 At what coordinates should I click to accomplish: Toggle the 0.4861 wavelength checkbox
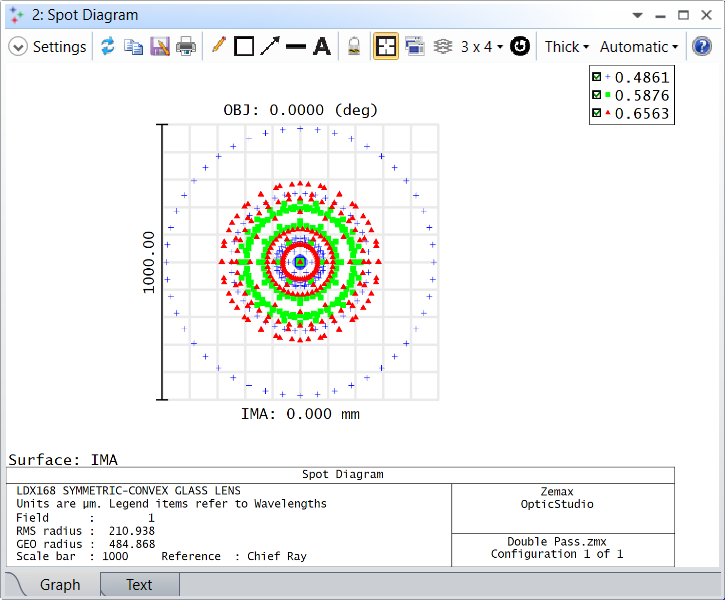[596, 77]
